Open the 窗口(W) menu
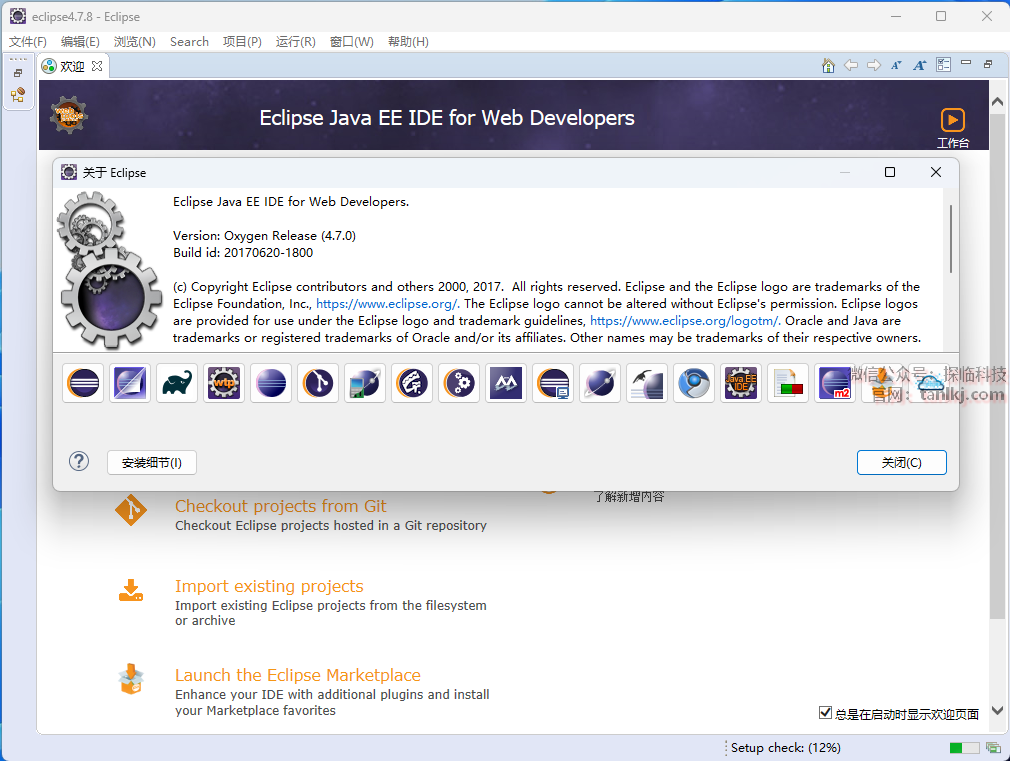1010x761 pixels. [352, 42]
